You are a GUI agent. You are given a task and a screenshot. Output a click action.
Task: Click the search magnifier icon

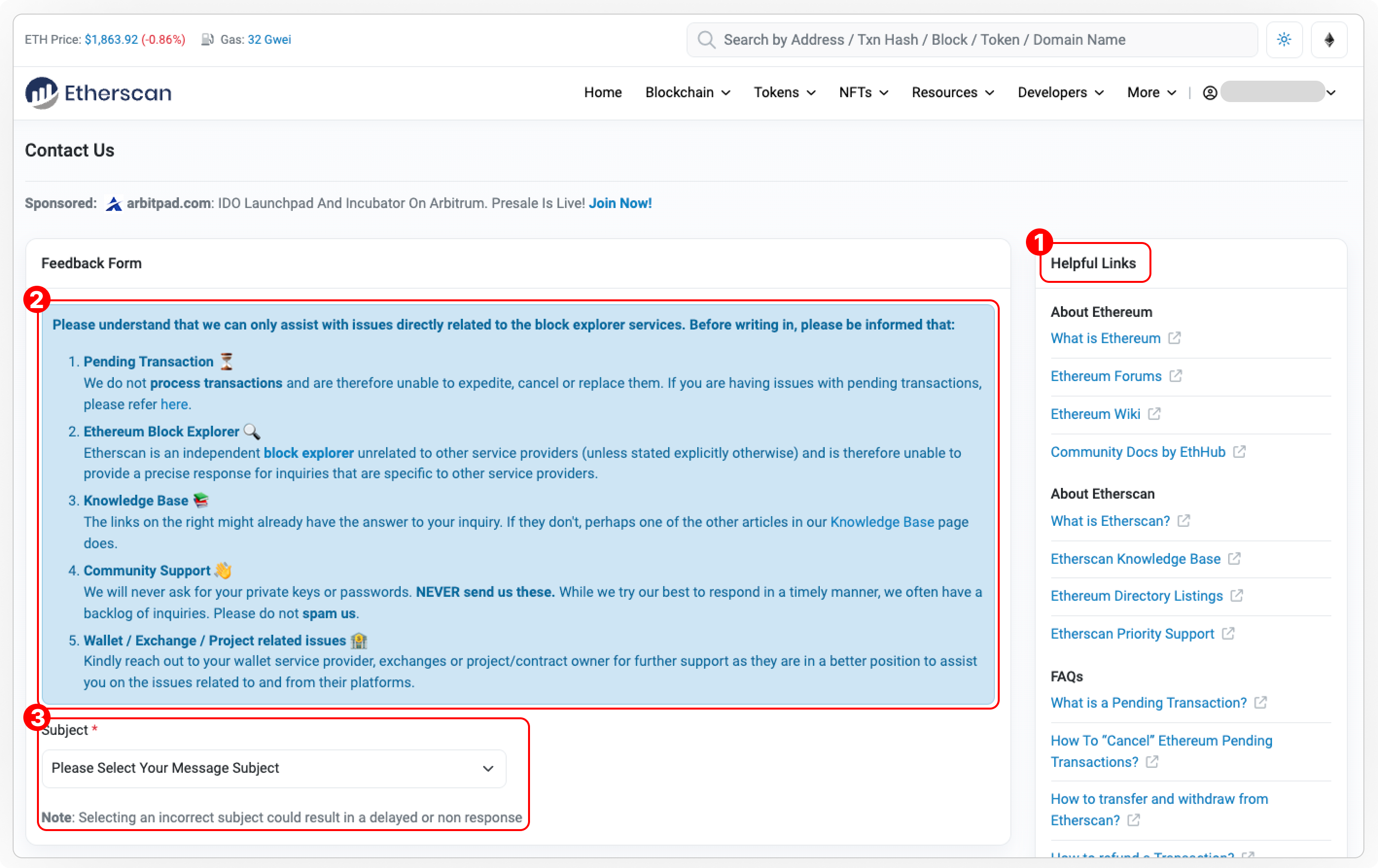coord(706,39)
